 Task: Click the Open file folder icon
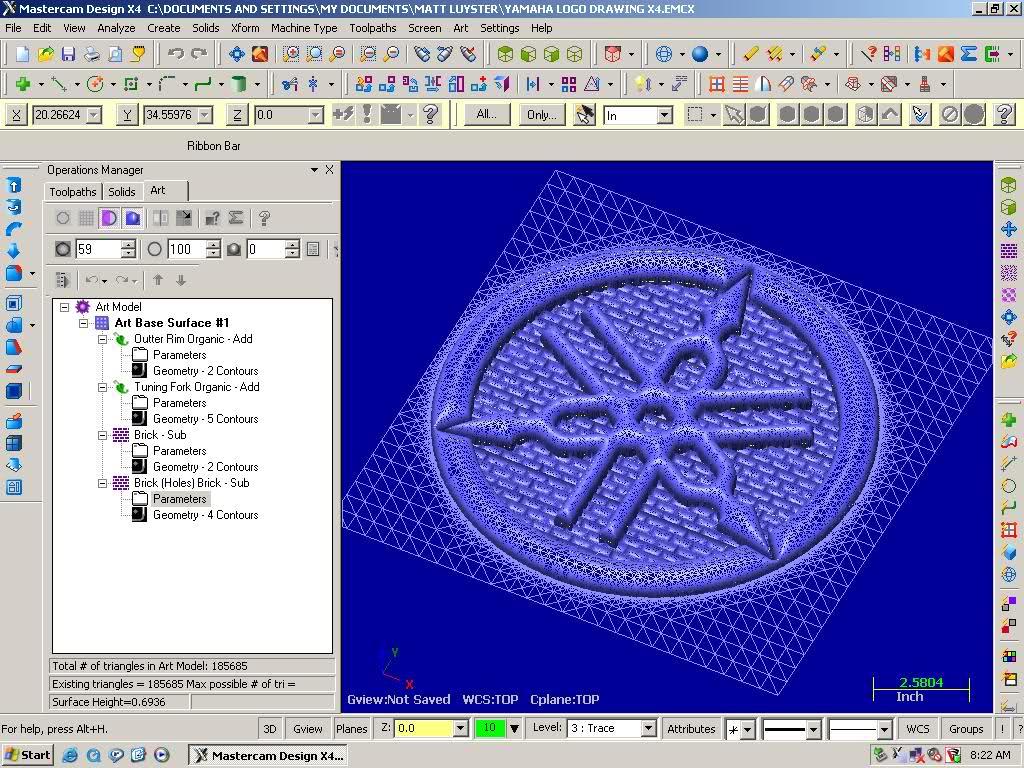click(x=46, y=54)
